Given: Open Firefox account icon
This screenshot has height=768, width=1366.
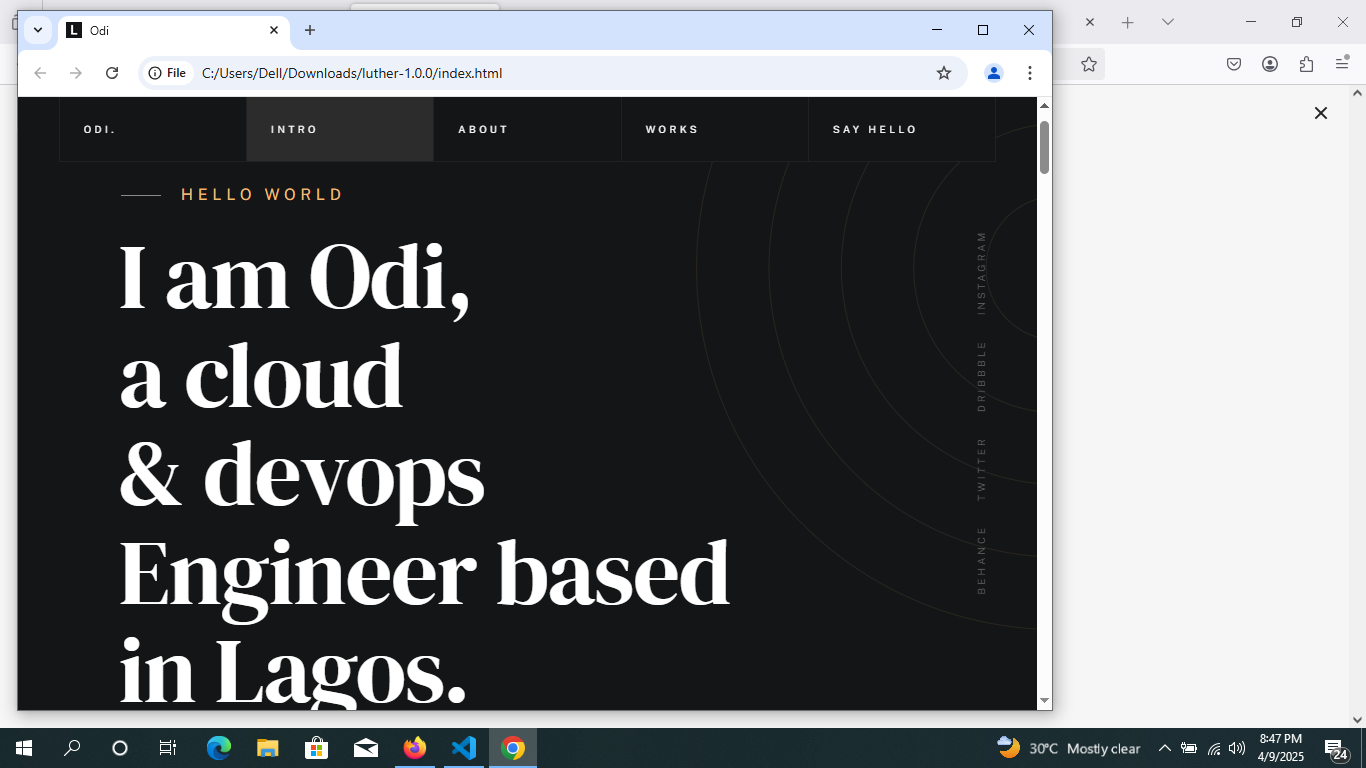Looking at the screenshot, I should (1270, 64).
